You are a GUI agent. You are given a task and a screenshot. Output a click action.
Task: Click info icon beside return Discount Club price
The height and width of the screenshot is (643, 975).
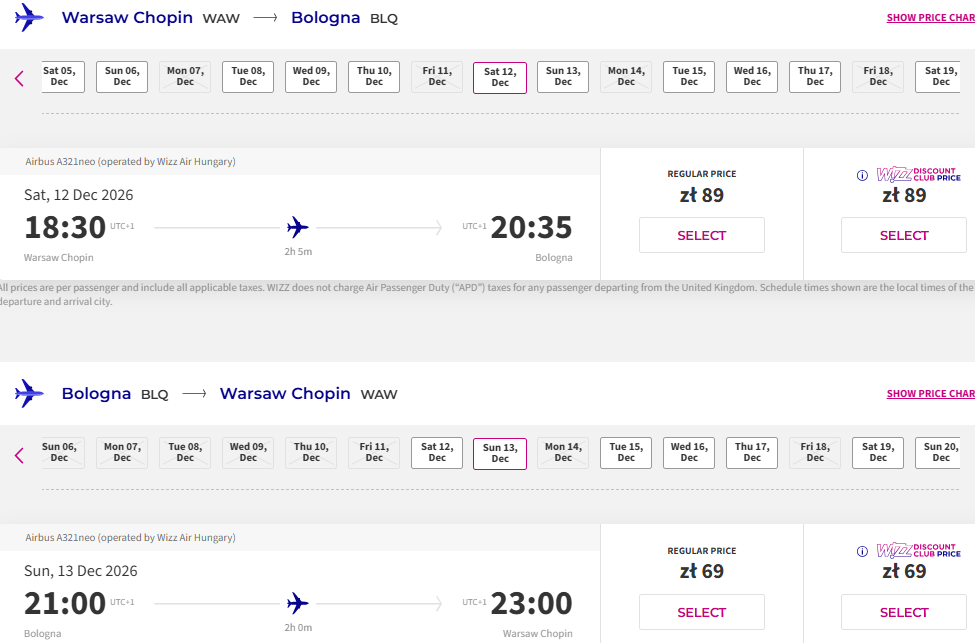pos(862,552)
